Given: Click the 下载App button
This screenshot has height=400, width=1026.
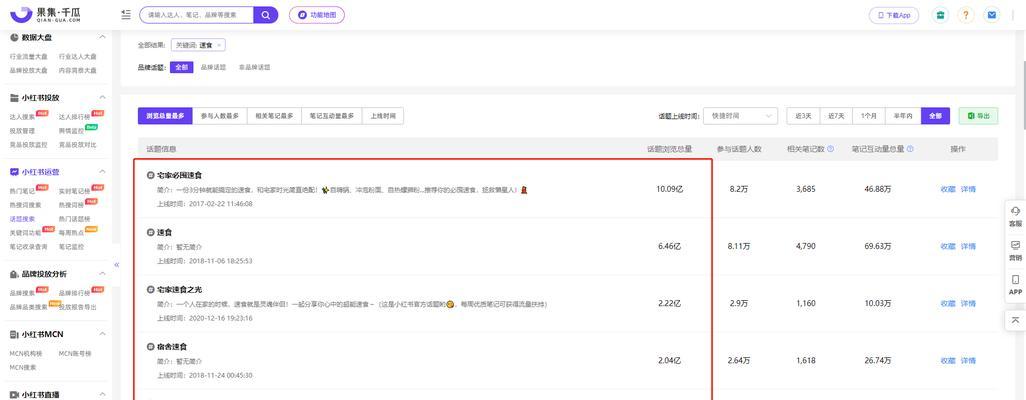Looking at the screenshot, I should (x=894, y=15).
